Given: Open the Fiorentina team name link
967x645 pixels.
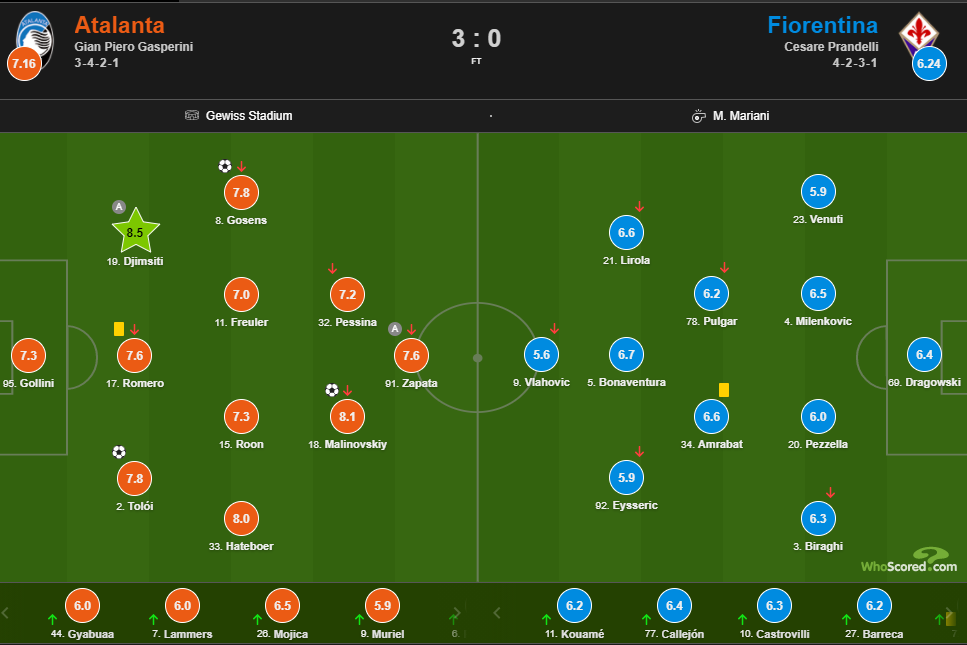Looking at the screenshot, I should 822,24.
